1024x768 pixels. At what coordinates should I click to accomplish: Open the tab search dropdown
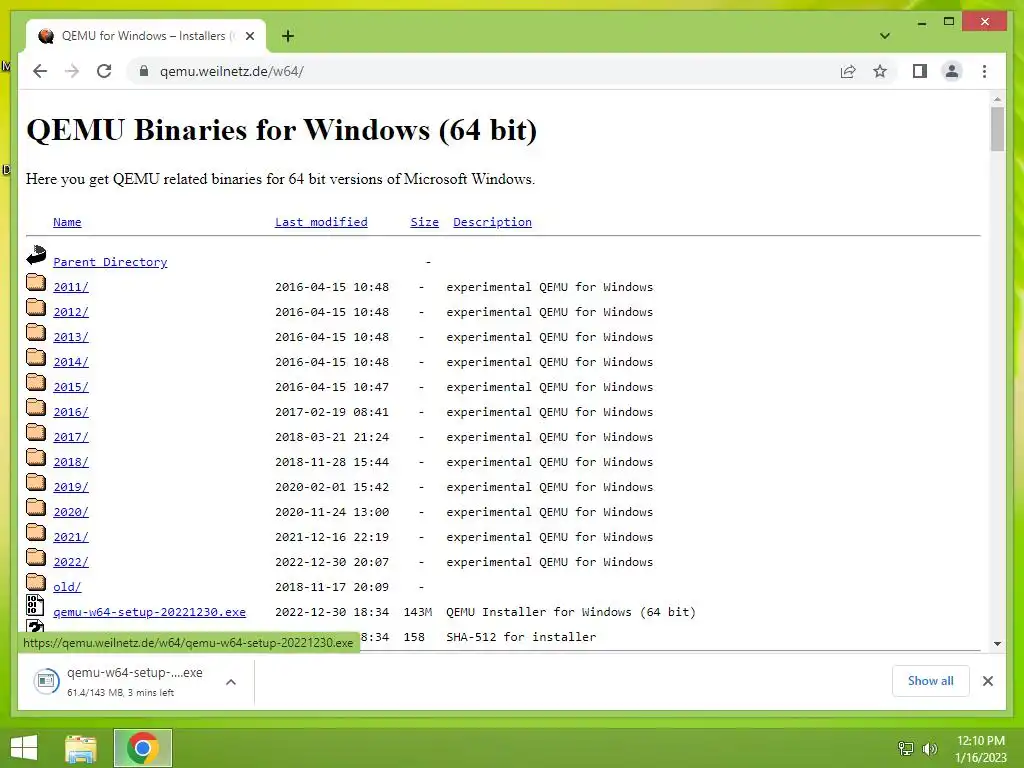click(884, 36)
